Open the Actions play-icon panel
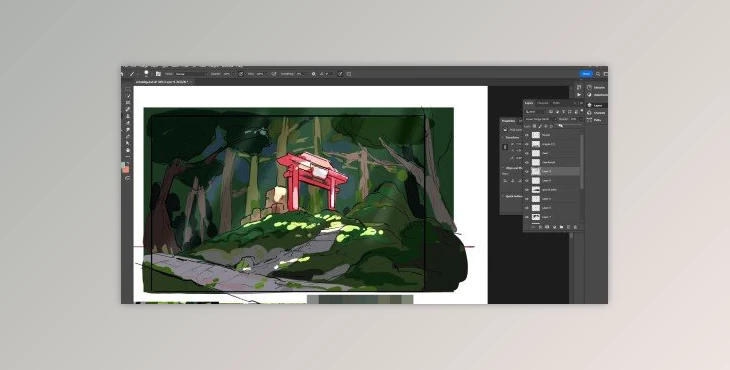Viewport: 730px width, 370px height. 579,94
